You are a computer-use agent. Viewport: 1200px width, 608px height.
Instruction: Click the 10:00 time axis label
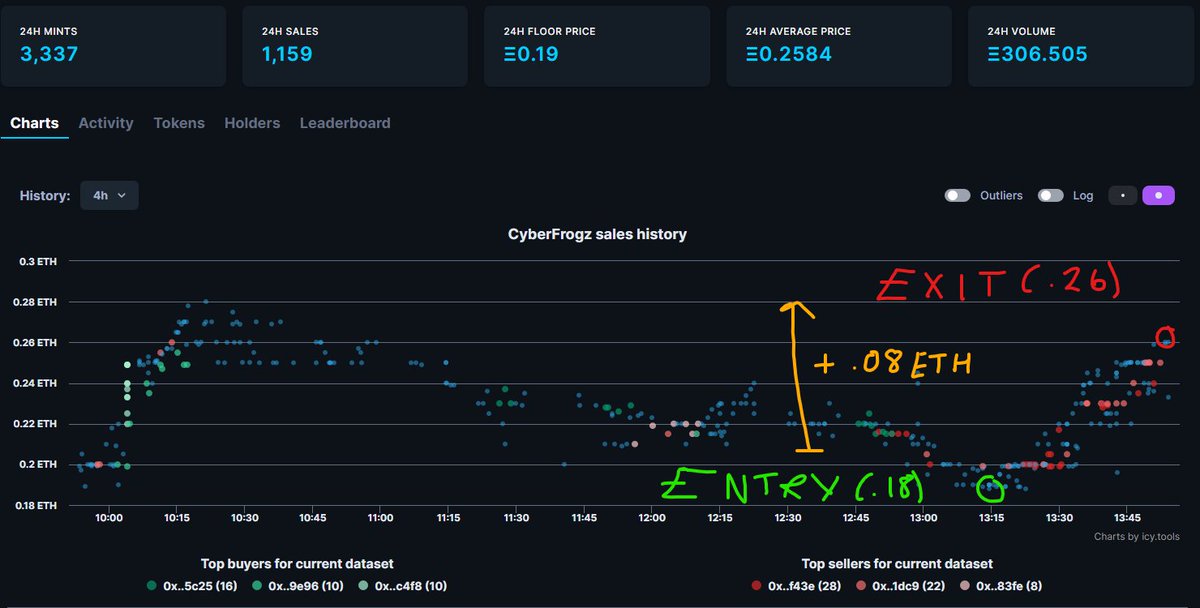pyautogui.click(x=108, y=518)
